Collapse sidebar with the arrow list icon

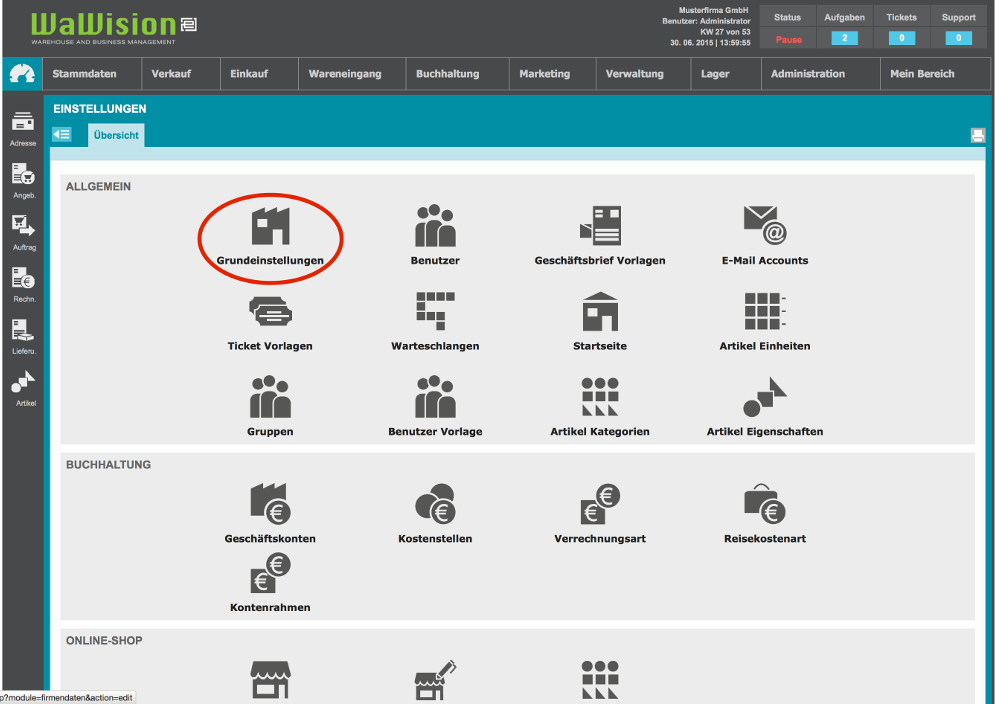(x=62, y=135)
